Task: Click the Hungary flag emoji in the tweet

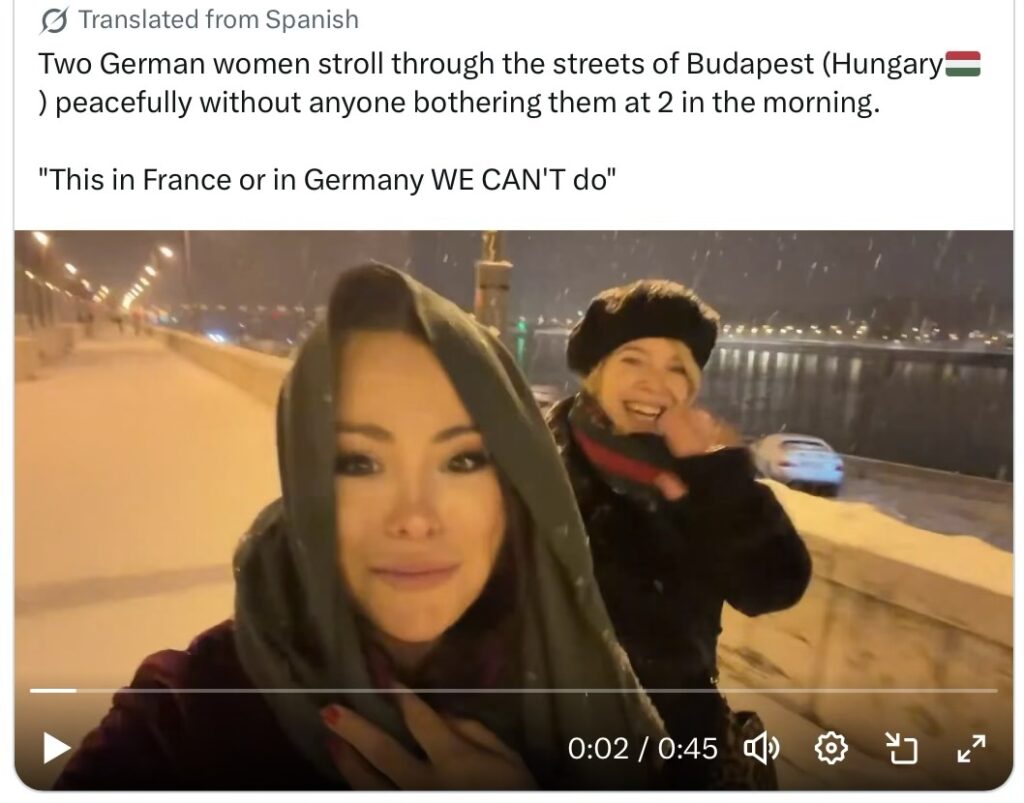Action: (x=963, y=64)
